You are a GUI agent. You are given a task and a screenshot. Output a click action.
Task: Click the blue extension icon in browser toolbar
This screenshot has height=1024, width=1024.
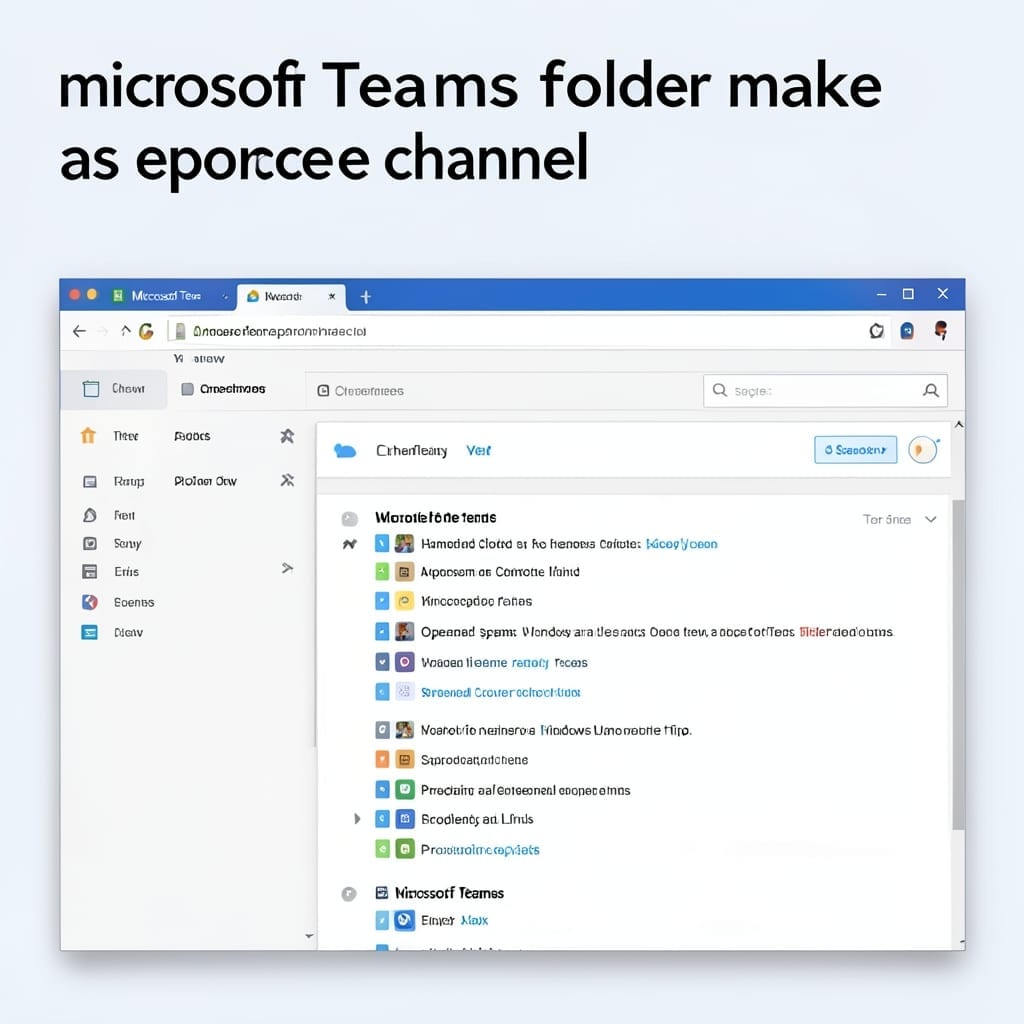click(x=907, y=331)
